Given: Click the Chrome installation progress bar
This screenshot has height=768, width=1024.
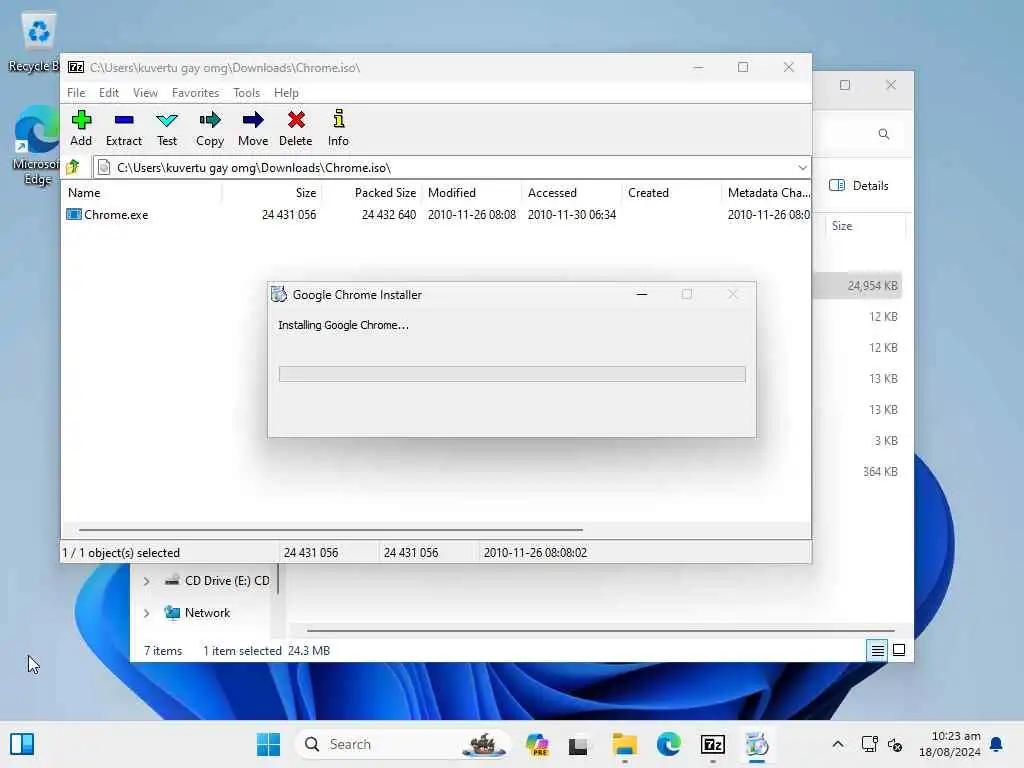Looking at the screenshot, I should click(x=512, y=374).
